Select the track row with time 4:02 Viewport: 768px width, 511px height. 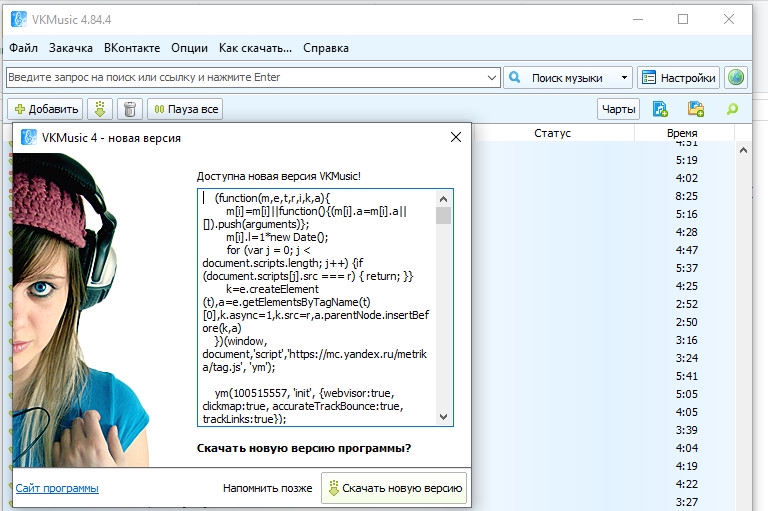(x=603, y=178)
